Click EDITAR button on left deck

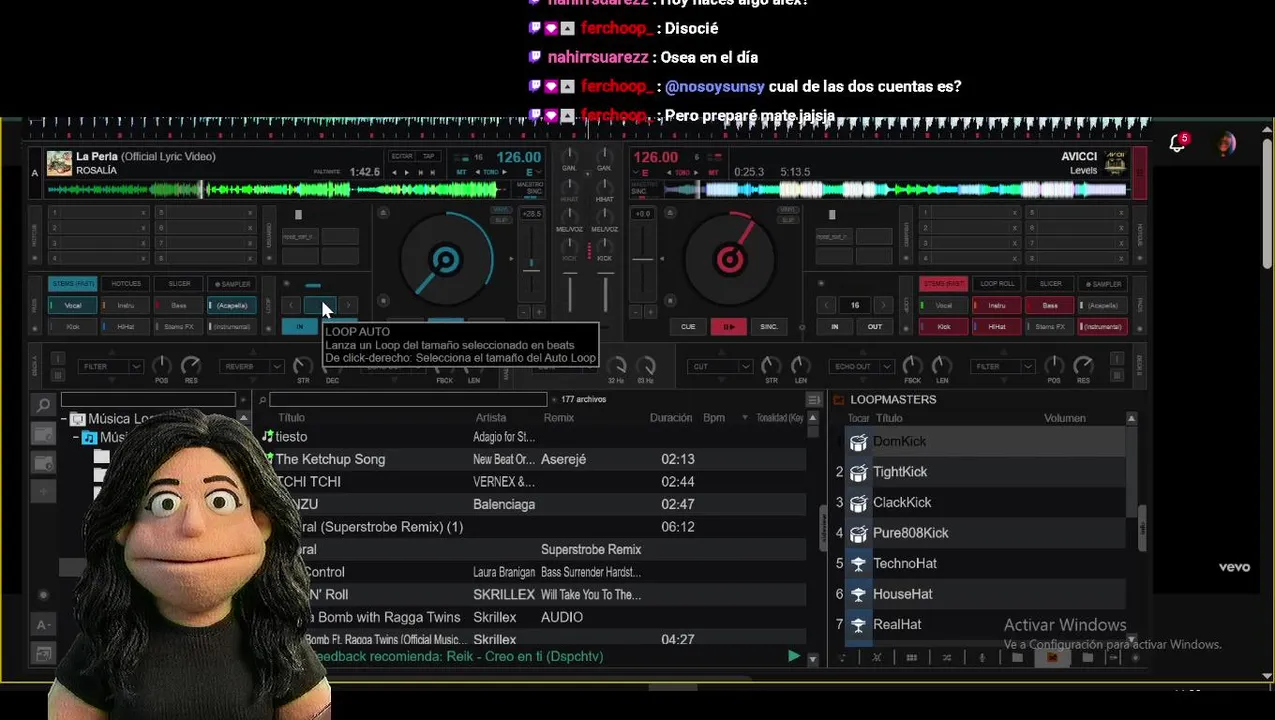[402, 156]
